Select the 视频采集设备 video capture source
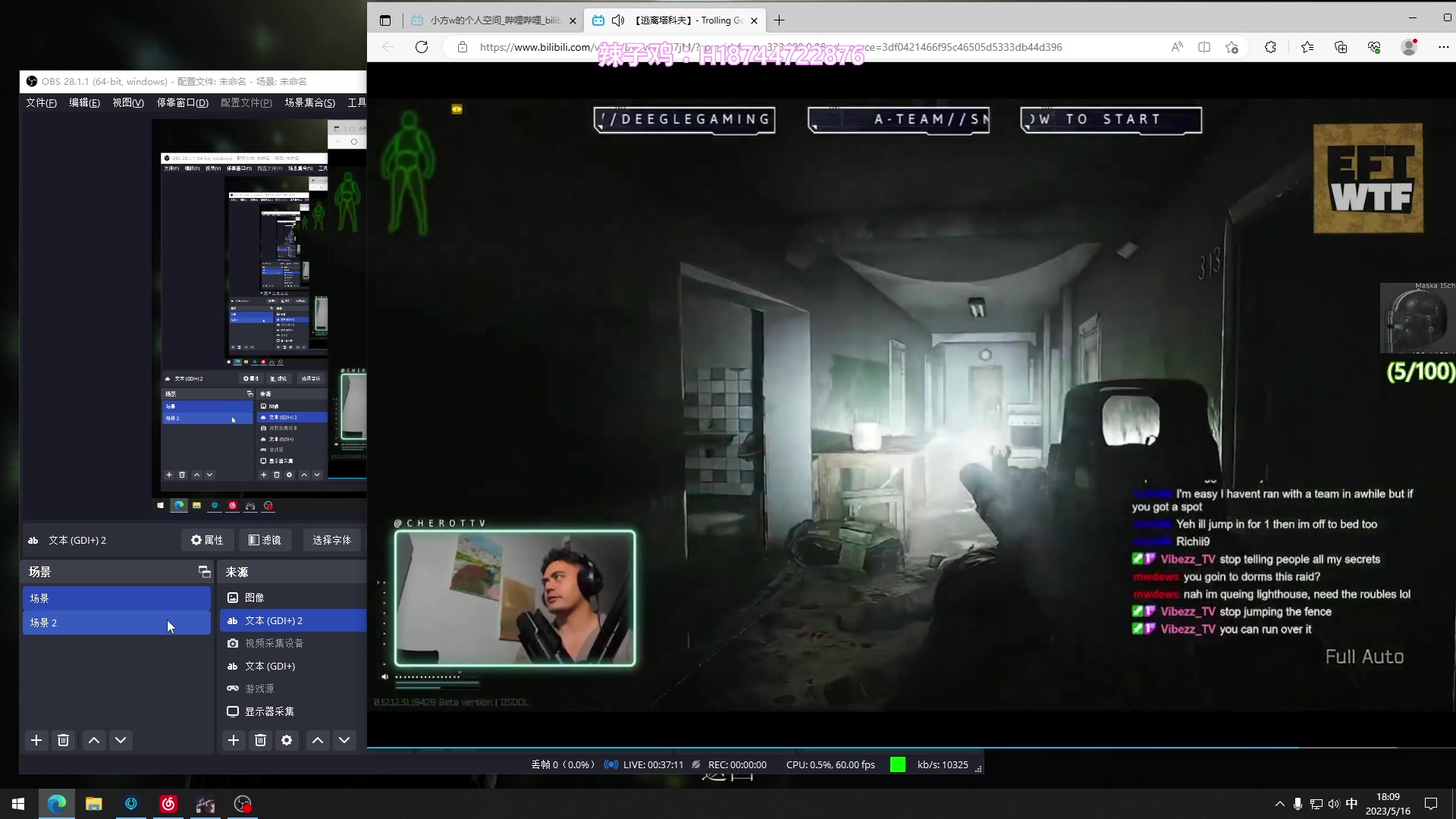The height and width of the screenshot is (819, 1456). coord(293,643)
